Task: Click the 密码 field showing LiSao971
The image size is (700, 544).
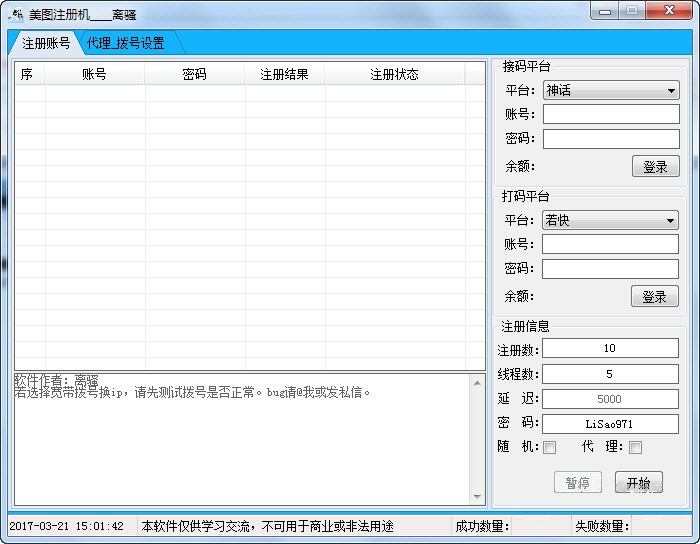Action: 610,424
